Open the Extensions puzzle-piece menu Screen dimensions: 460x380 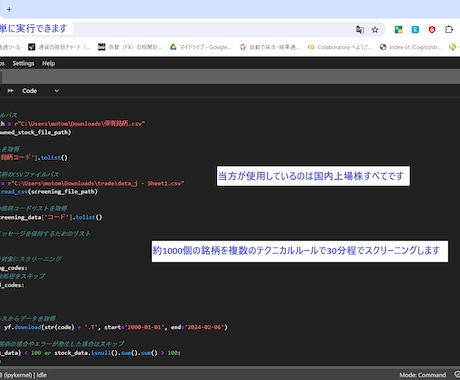point(449,30)
